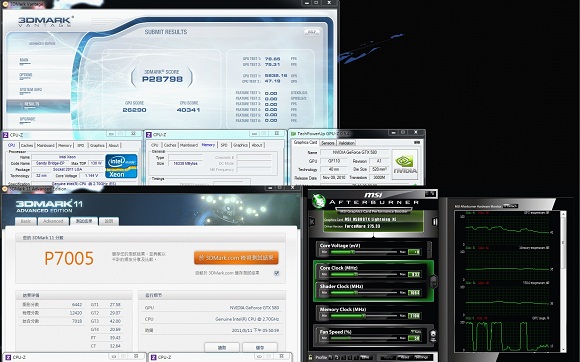The width and height of the screenshot is (580, 362).
Task: Click the Intel Xeon logo in CPU-Z
Action: click(121, 166)
